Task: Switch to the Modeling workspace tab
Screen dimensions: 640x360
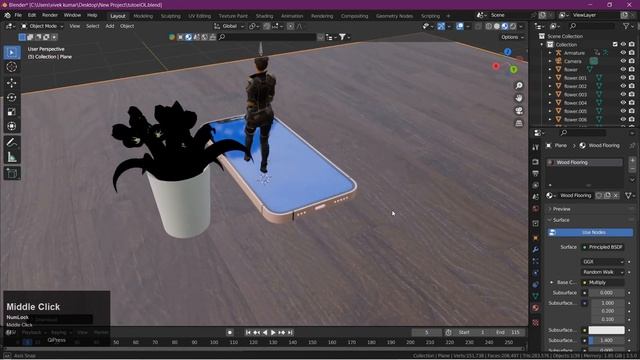Action: (143, 16)
